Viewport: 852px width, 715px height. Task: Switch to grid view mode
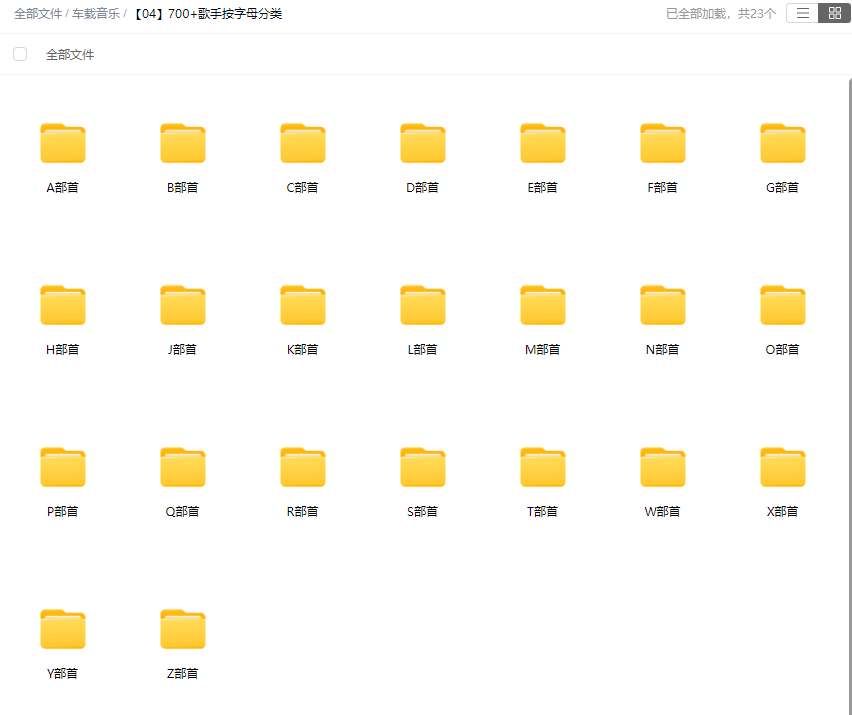(x=835, y=13)
